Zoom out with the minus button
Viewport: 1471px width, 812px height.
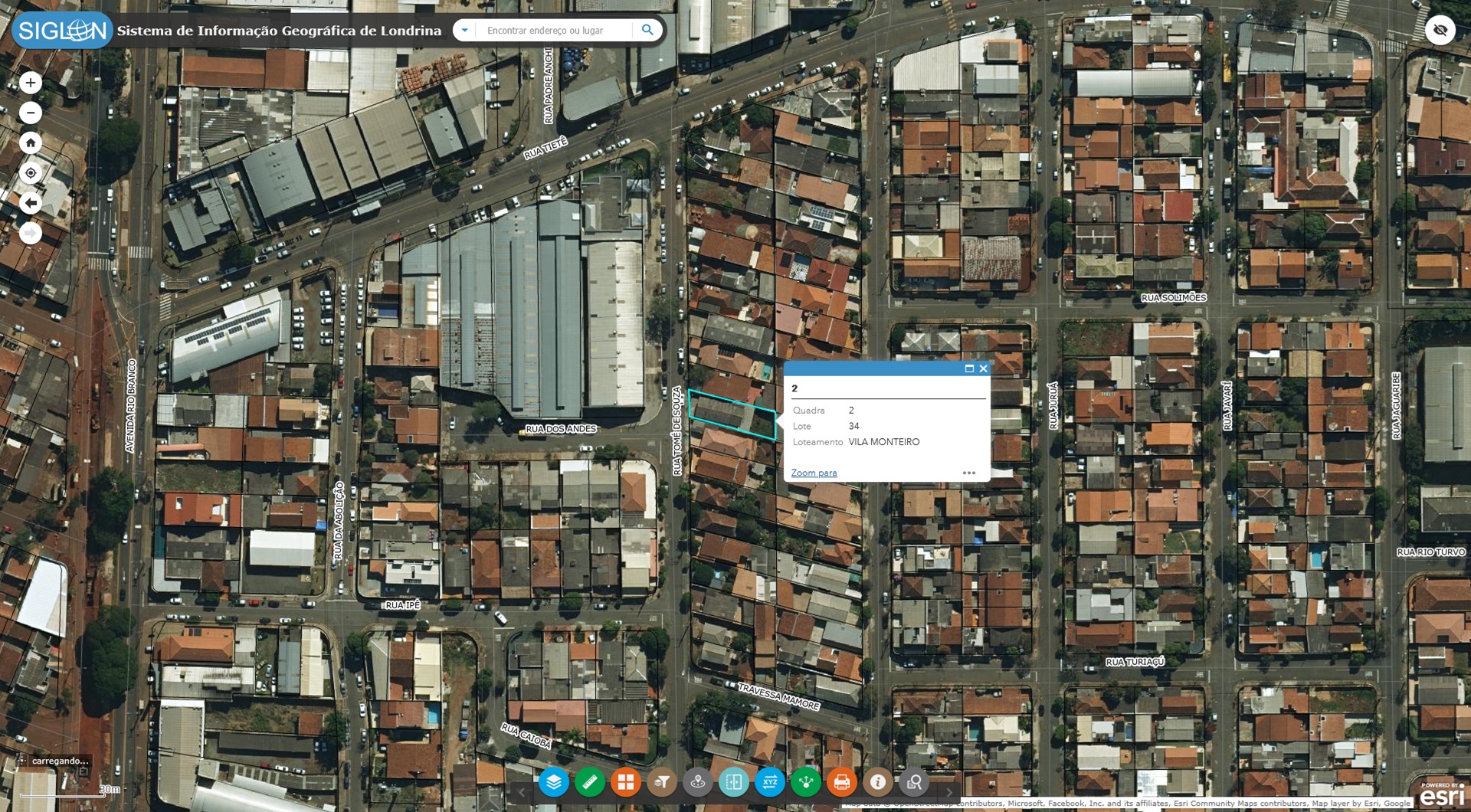click(31, 113)
